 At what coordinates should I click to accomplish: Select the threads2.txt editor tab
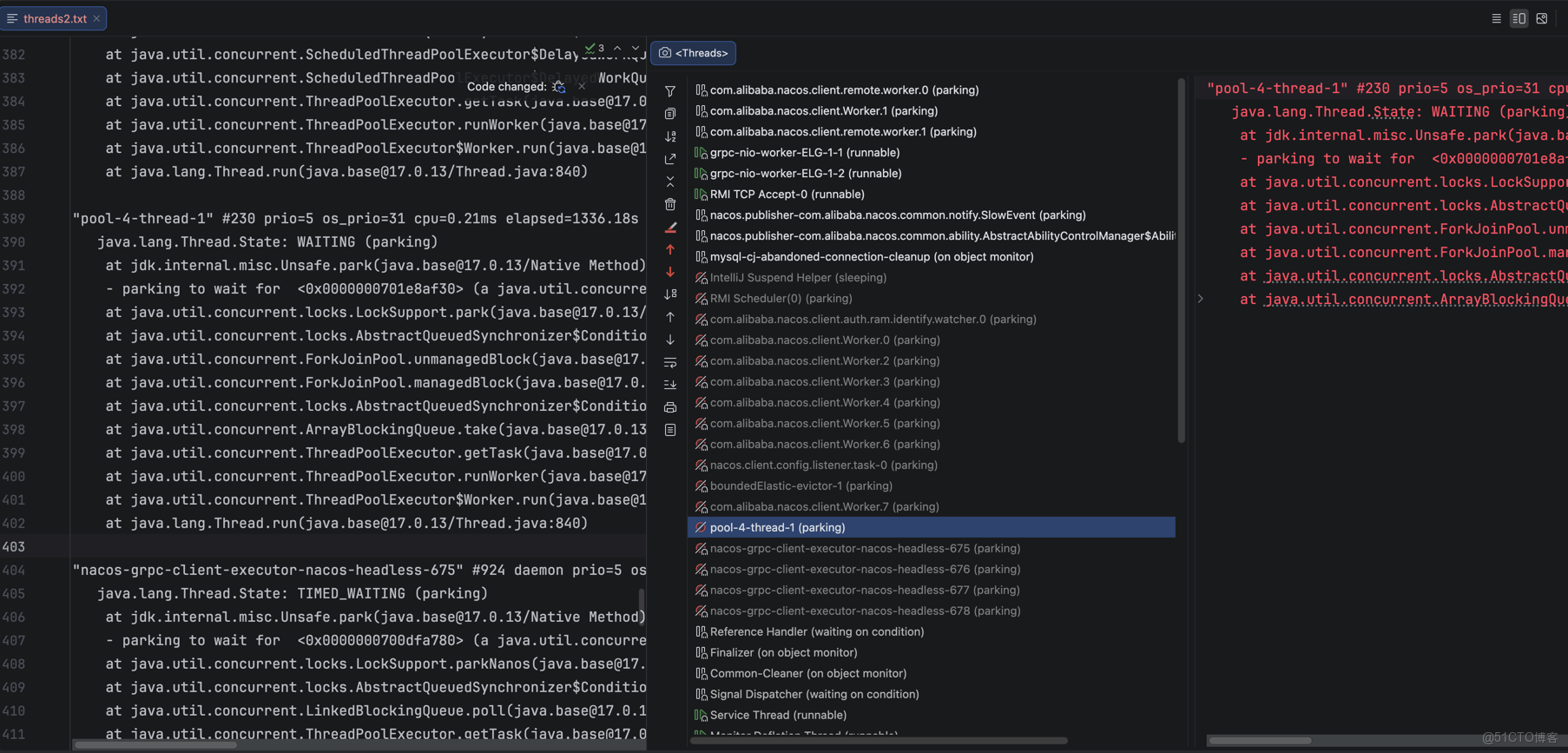tap(55, 18)
